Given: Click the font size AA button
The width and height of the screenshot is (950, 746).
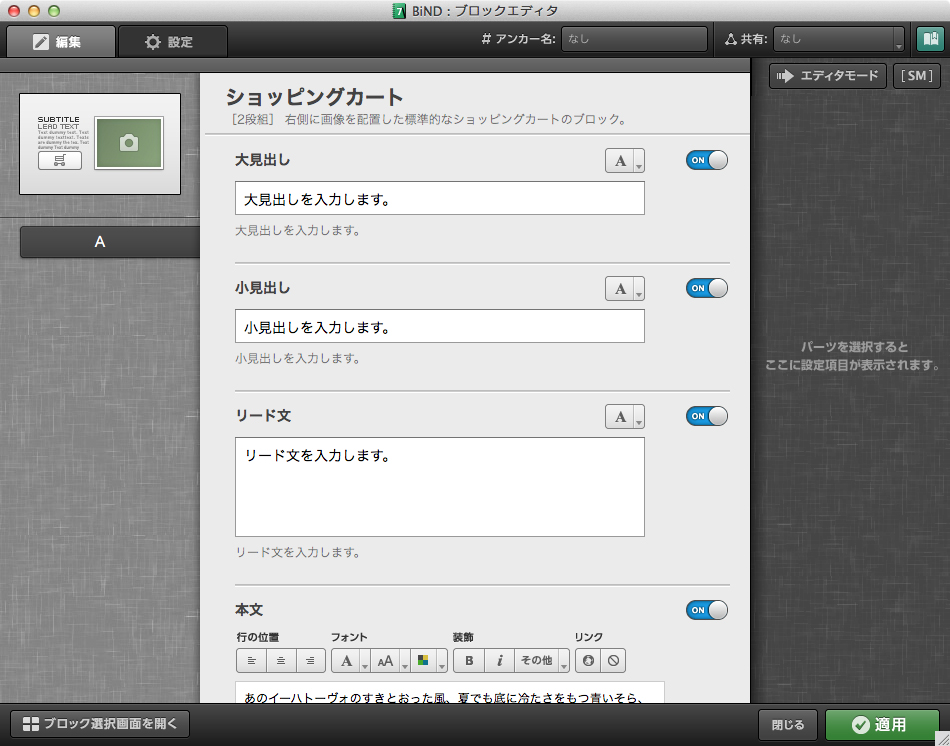Looking at the screenshot, I should tap(385, 661).
